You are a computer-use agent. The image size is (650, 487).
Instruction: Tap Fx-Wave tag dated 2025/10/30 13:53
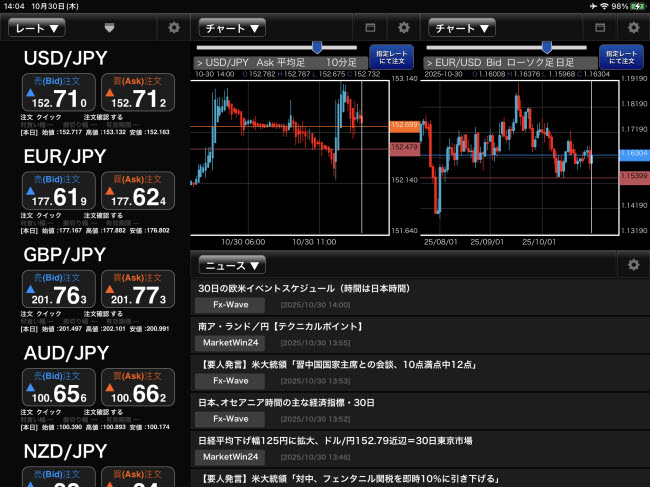(230, 381)
